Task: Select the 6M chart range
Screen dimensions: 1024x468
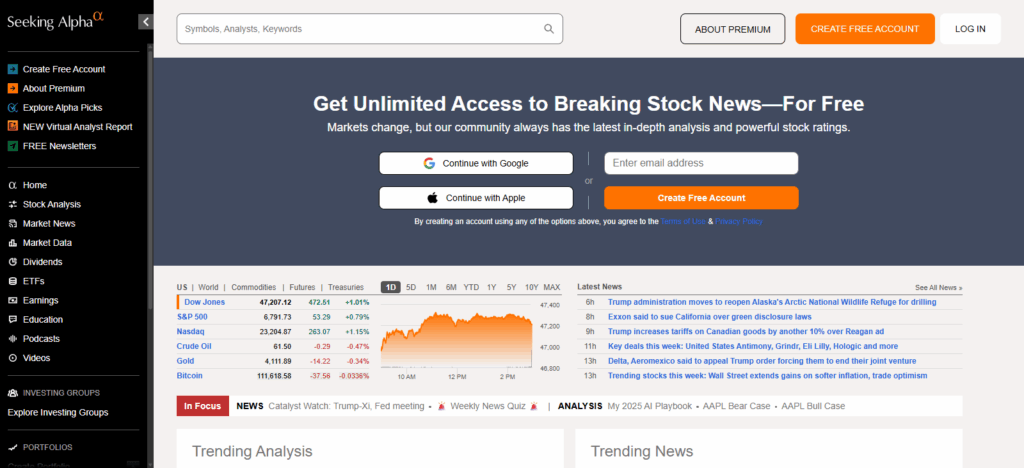Action: coord(451,287)
